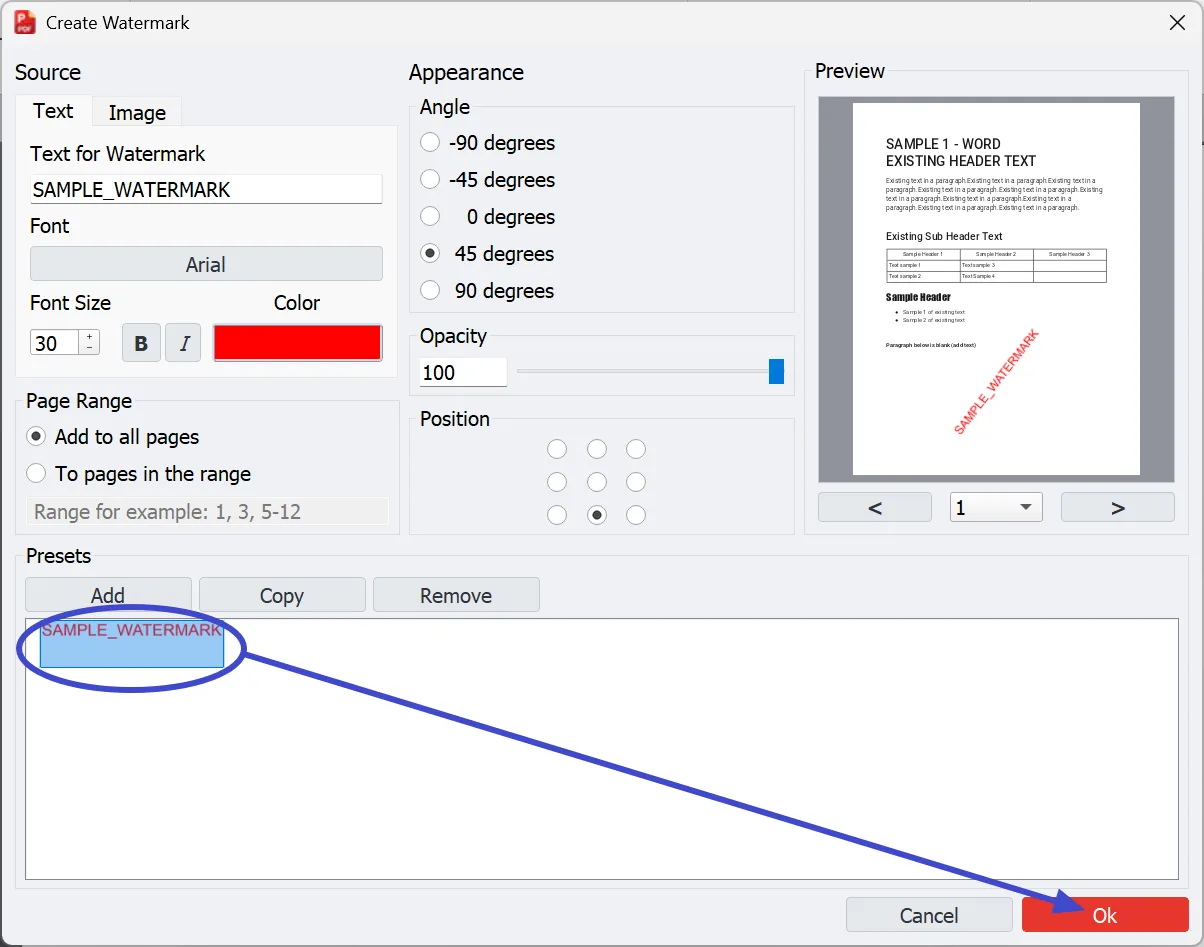Click the Text for Watermark field

pyautogui.click(x=206, y=189)
